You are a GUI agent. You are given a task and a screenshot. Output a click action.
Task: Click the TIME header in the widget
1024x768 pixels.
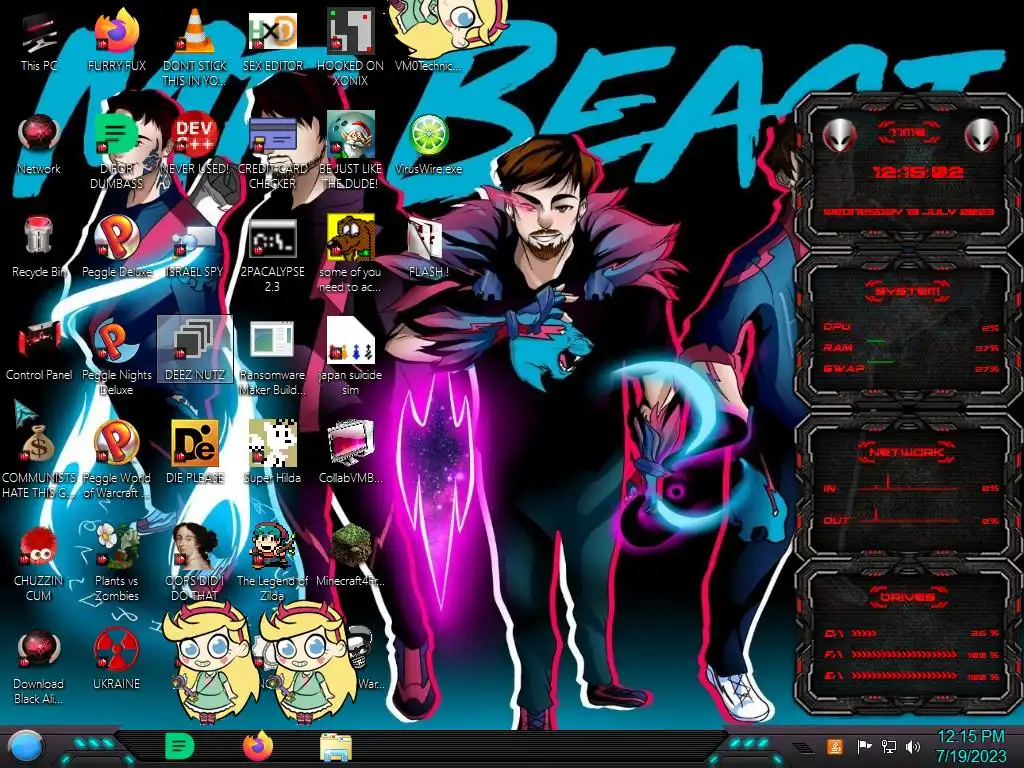[908, 132]
